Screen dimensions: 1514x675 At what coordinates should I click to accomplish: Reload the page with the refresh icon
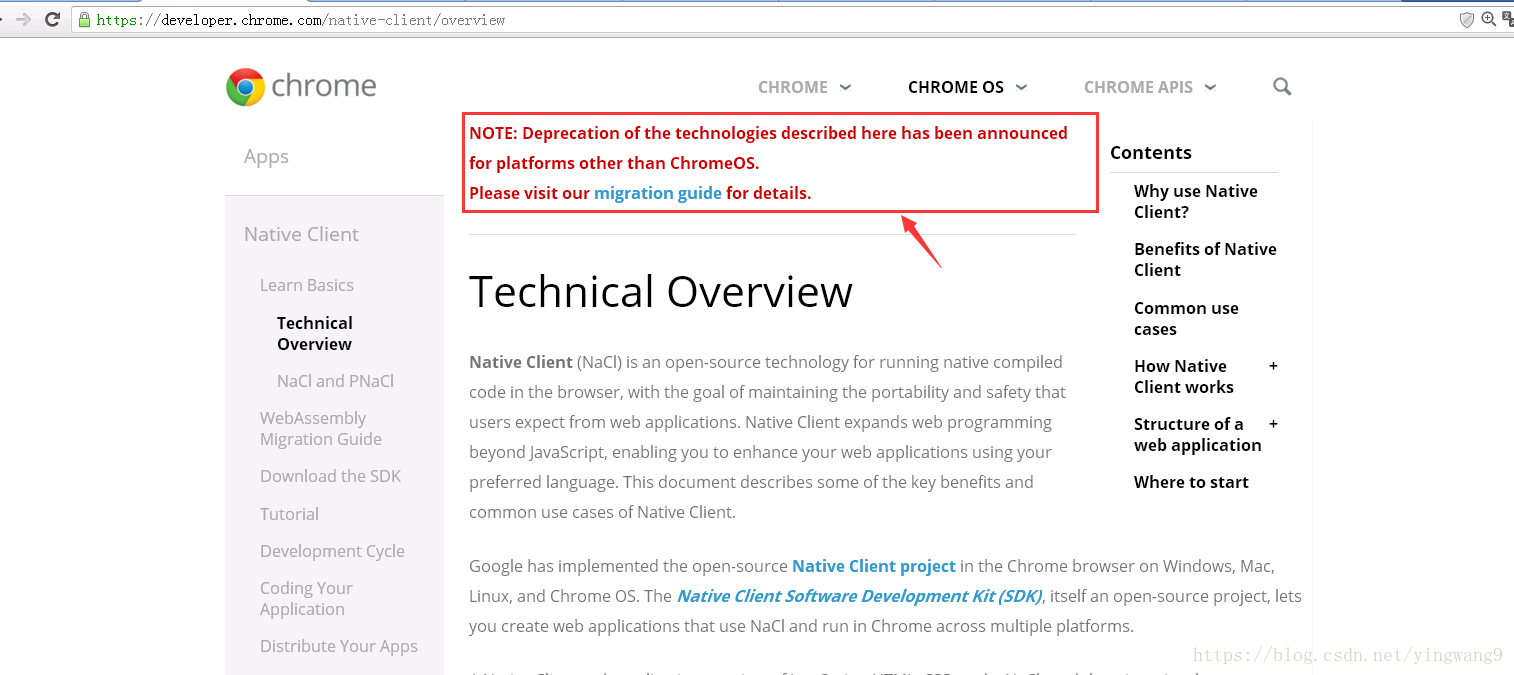click(x=53, y=19)
